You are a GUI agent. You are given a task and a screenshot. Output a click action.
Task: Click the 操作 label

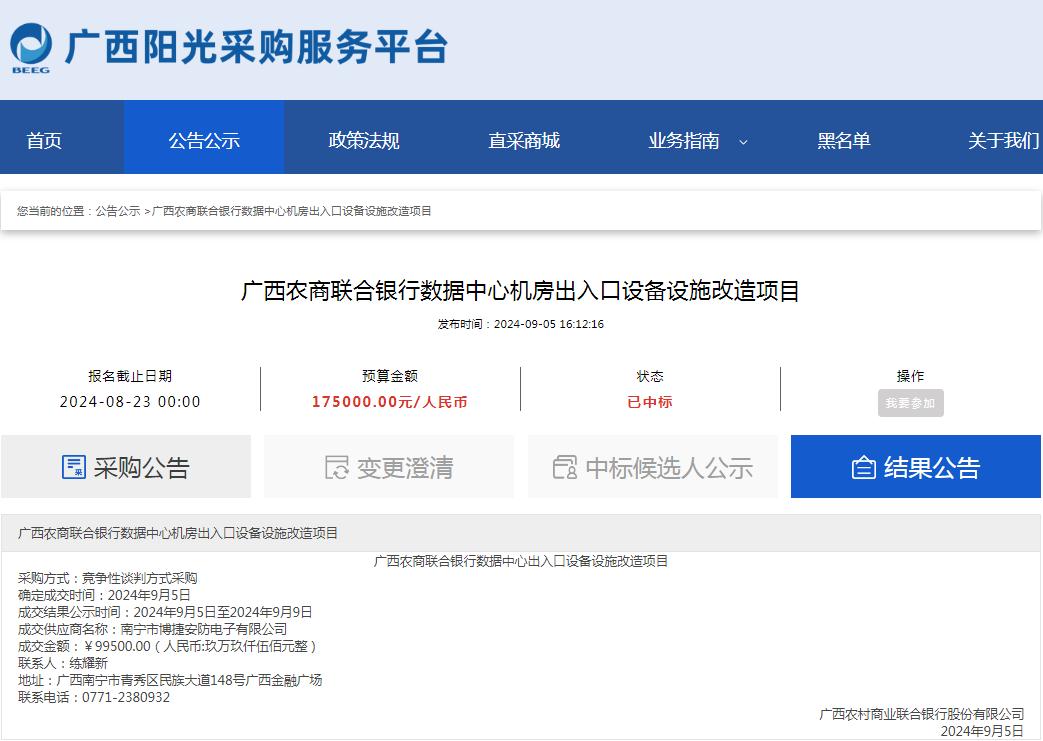911,376
